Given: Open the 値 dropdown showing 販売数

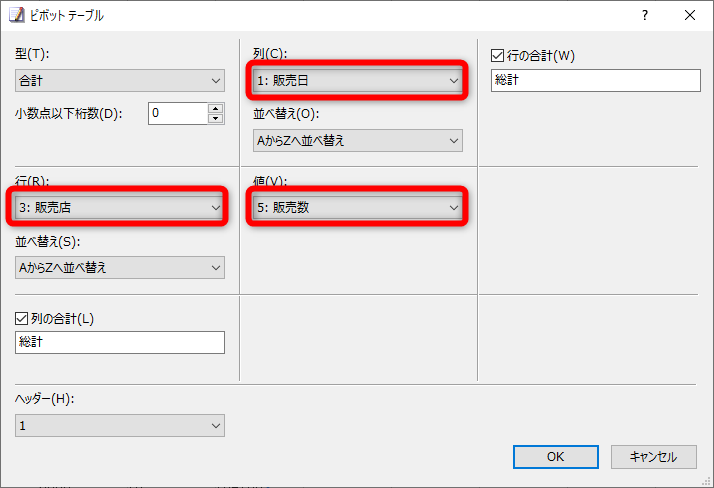Looking at the screenshot, I should click(358, 208).
